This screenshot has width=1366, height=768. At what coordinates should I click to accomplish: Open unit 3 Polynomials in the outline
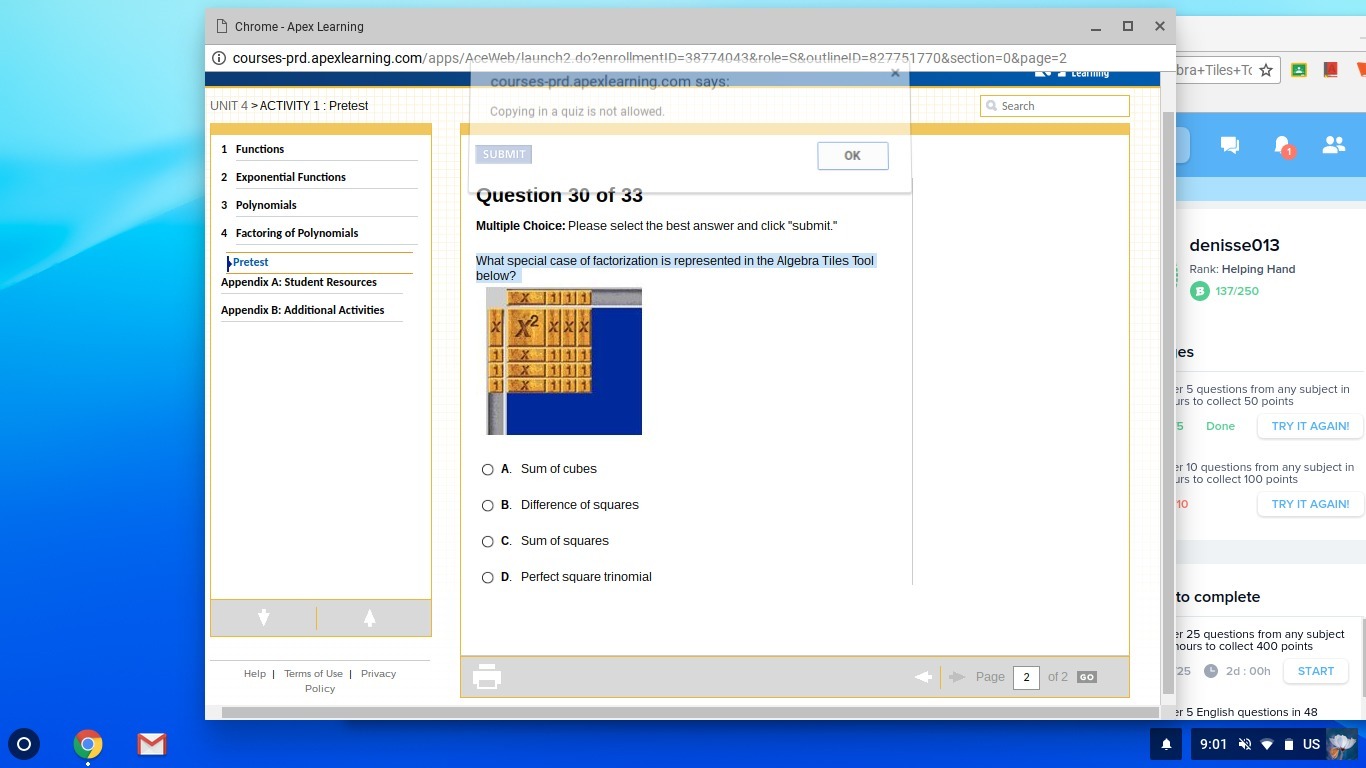click(x=266, y=205)
